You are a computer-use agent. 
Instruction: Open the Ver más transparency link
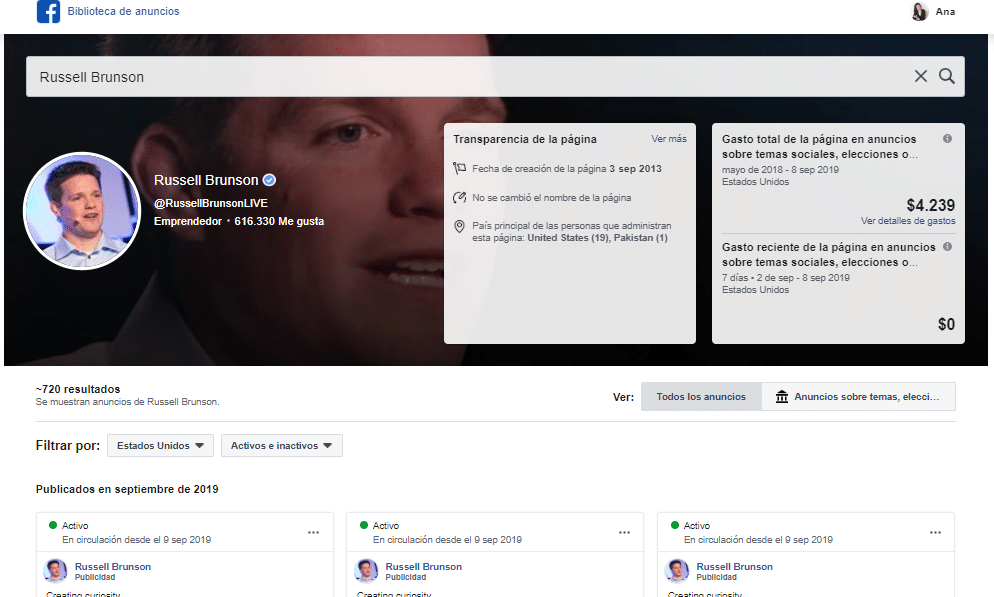tap(669, 139)
